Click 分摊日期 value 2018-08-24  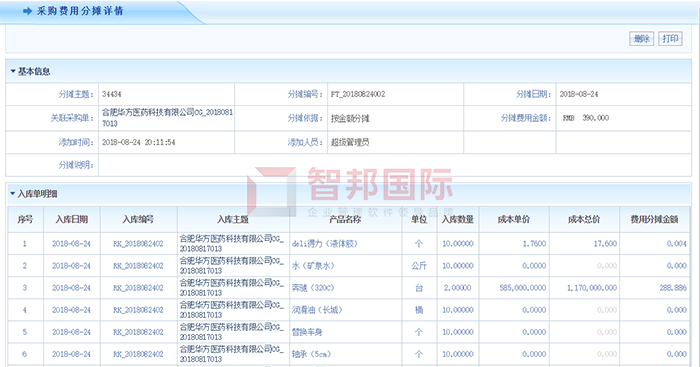579,94
